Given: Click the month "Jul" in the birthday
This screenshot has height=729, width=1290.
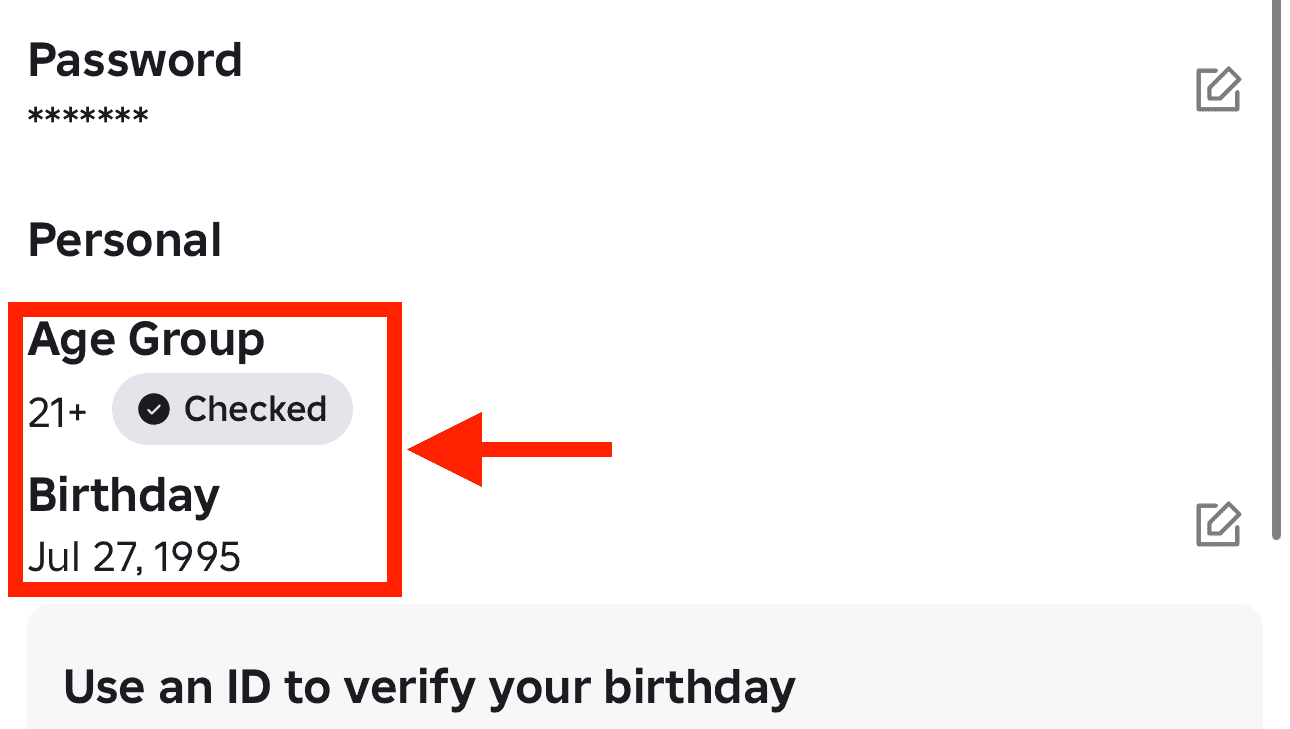Looking at the screenshot, I should (x=52, y=557).
